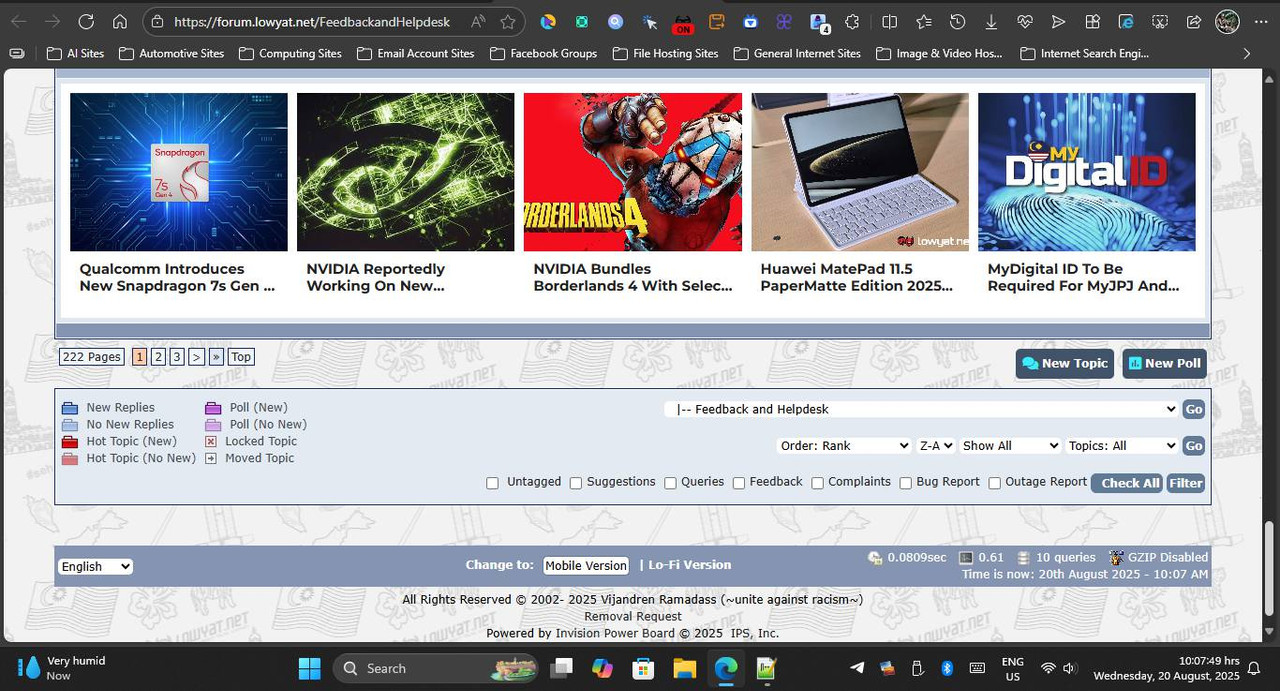The image size is (1280, 691).
Task: Open favorites list icon in toolbar
Action: (923, 21)
